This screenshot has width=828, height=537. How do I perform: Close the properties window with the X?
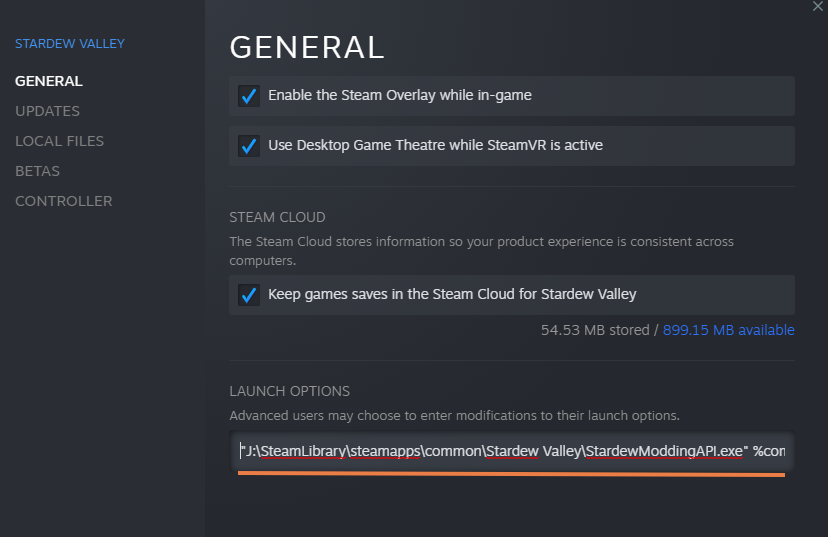(818, 6)
